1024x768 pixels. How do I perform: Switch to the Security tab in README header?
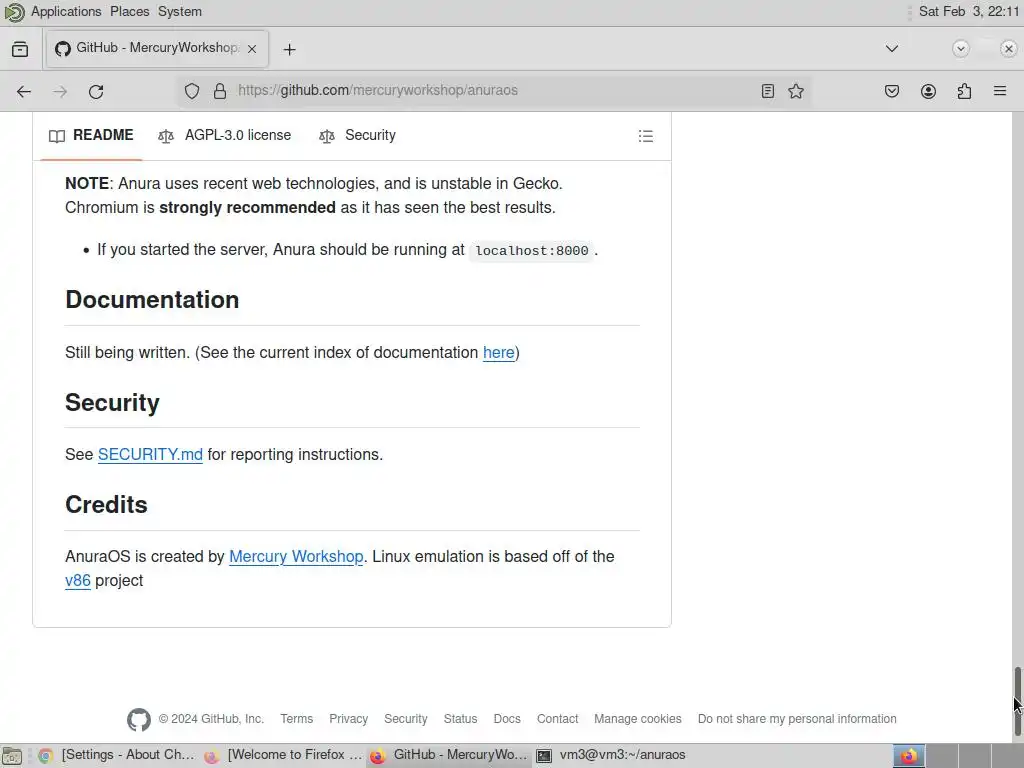(x=357, y=135)
